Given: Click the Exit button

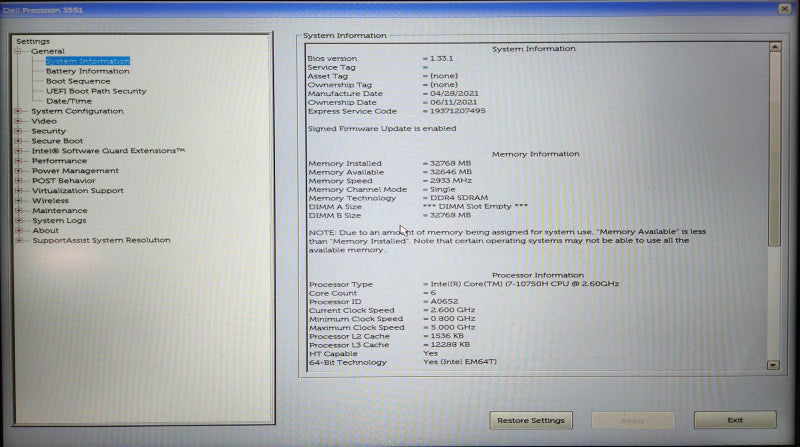Looking at the screenshot, I should 735,420.
